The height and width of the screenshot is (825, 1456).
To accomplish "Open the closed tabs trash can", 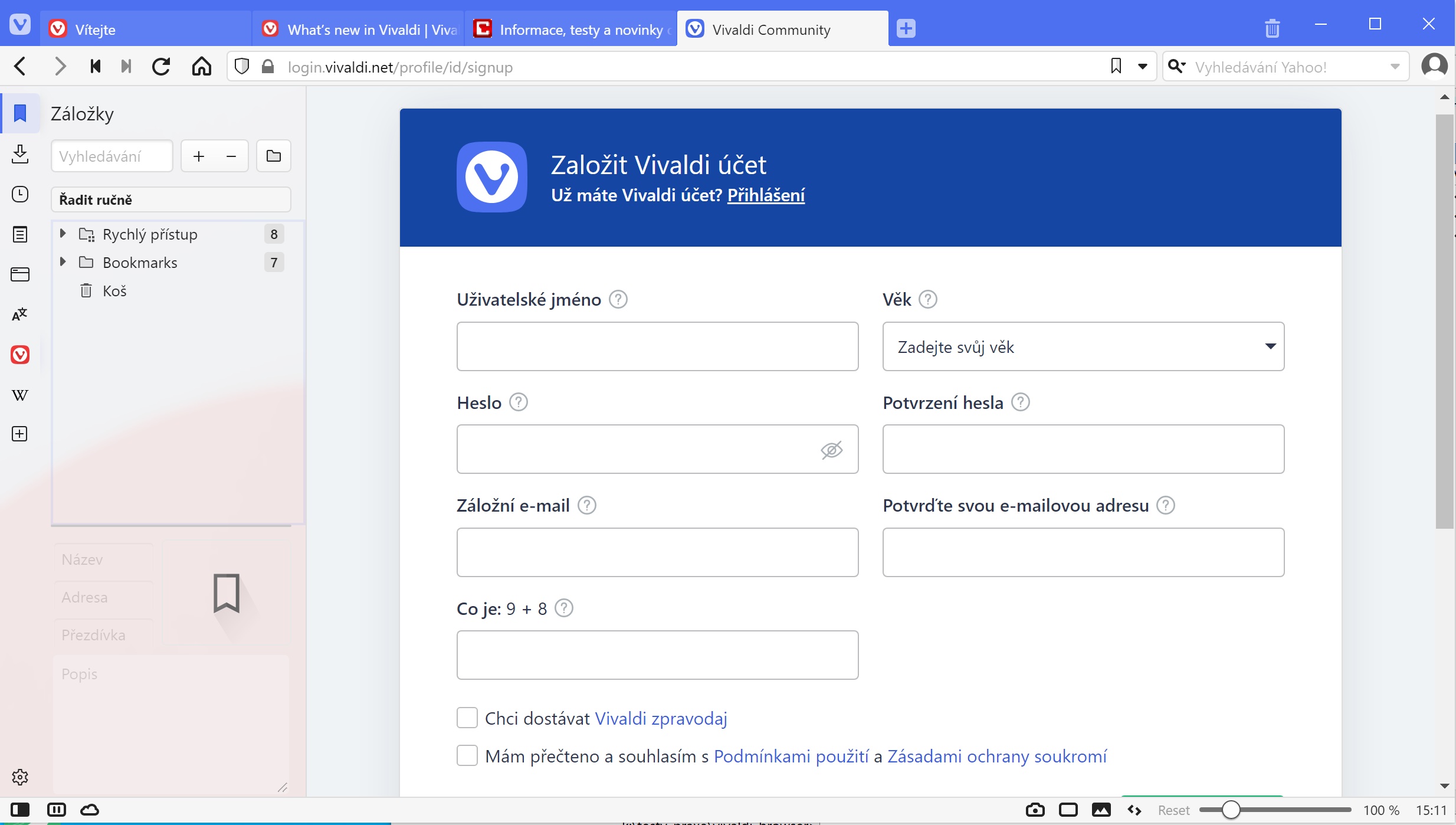I will pyautogui.click(x=1273, y=28).
